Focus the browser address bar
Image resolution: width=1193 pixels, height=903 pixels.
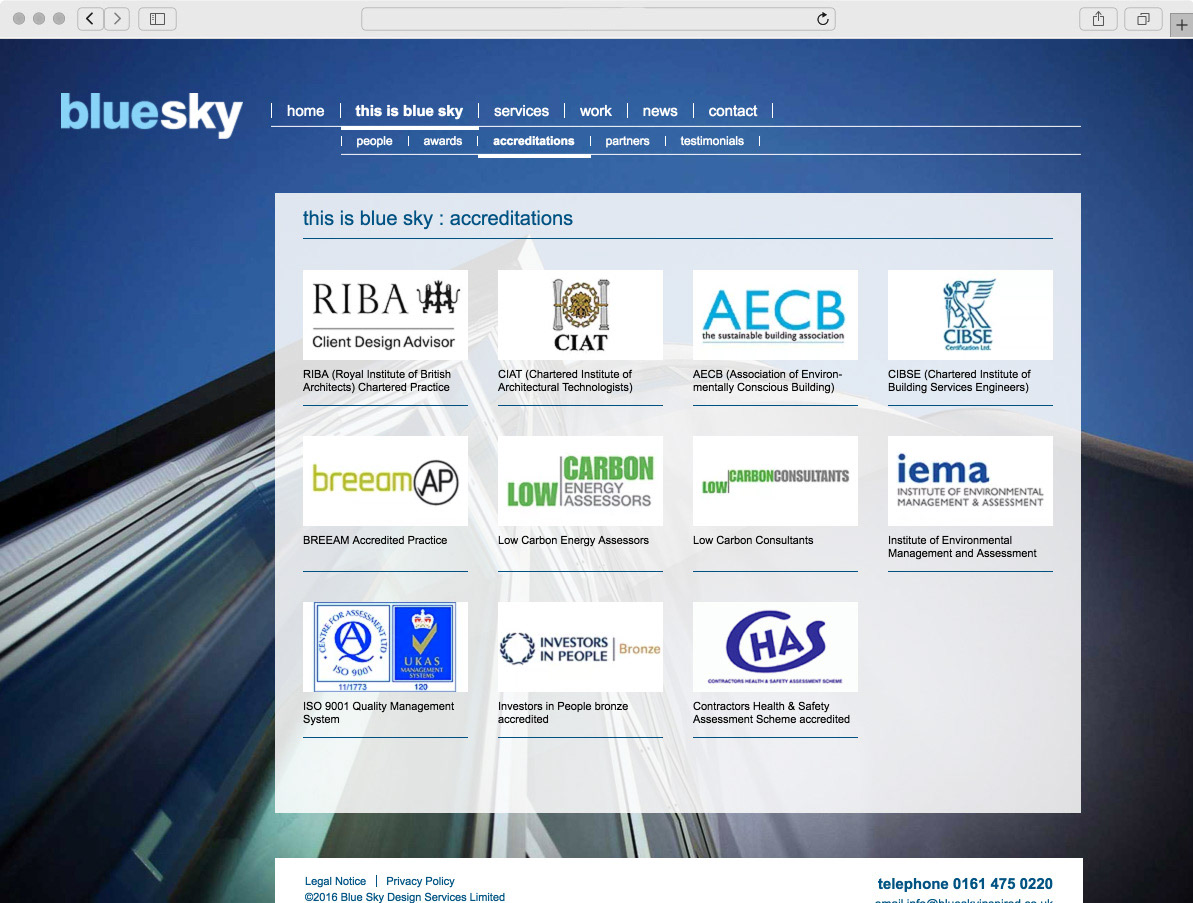coord(598,19)
